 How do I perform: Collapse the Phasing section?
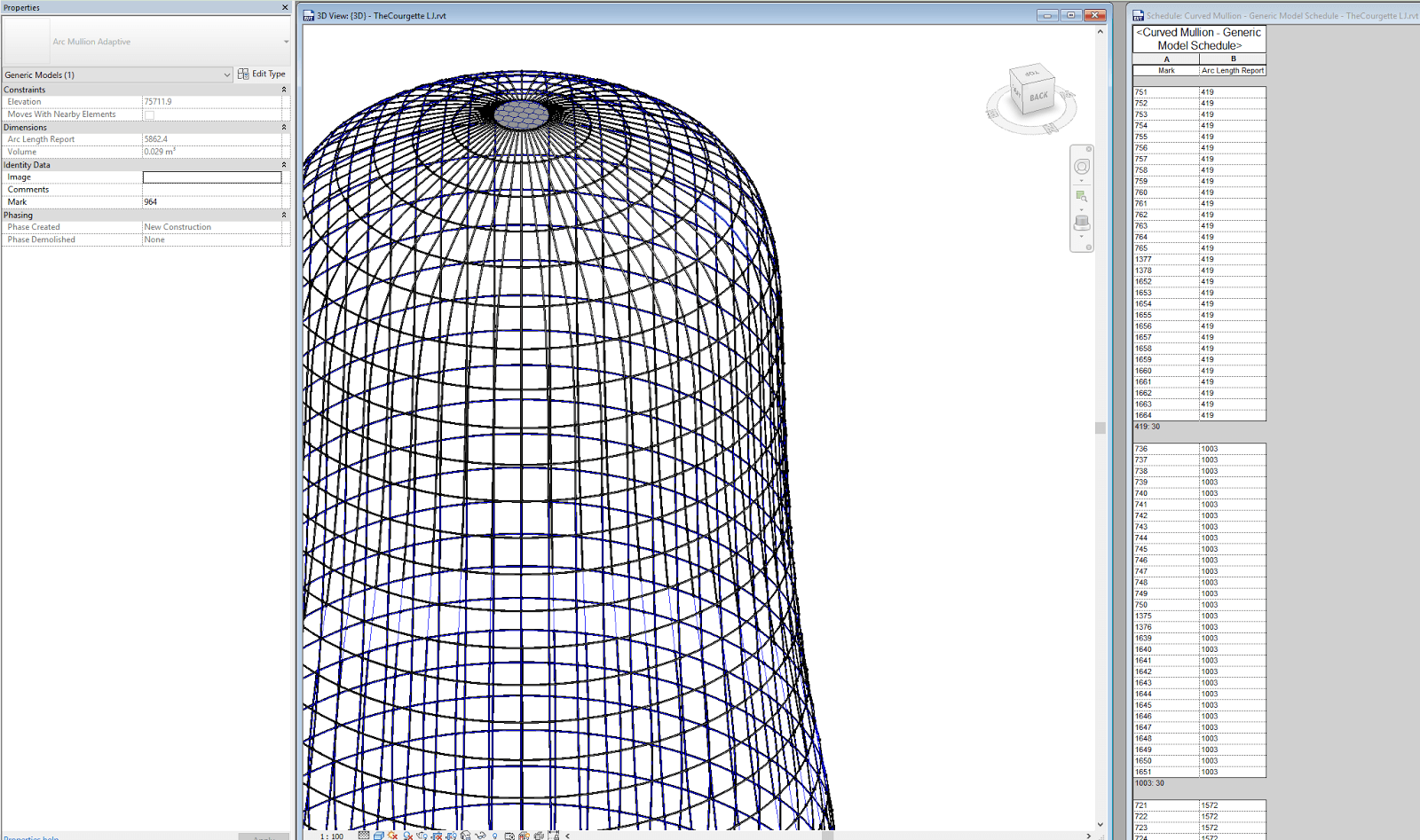[x=284, y=215]
